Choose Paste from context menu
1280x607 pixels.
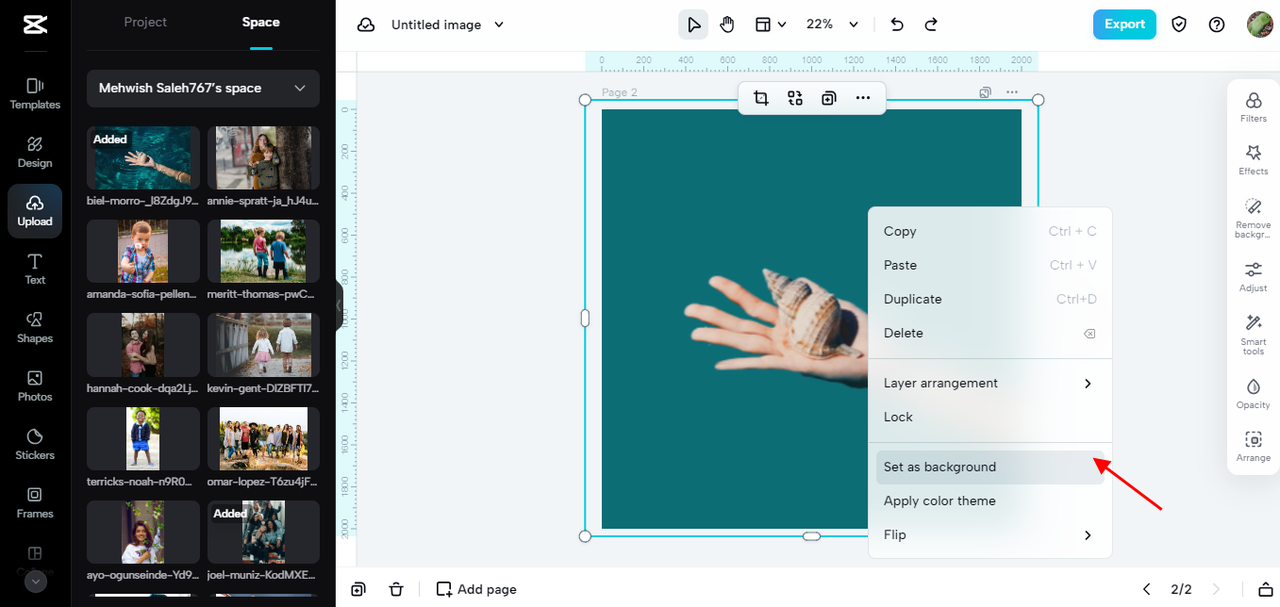990,265
